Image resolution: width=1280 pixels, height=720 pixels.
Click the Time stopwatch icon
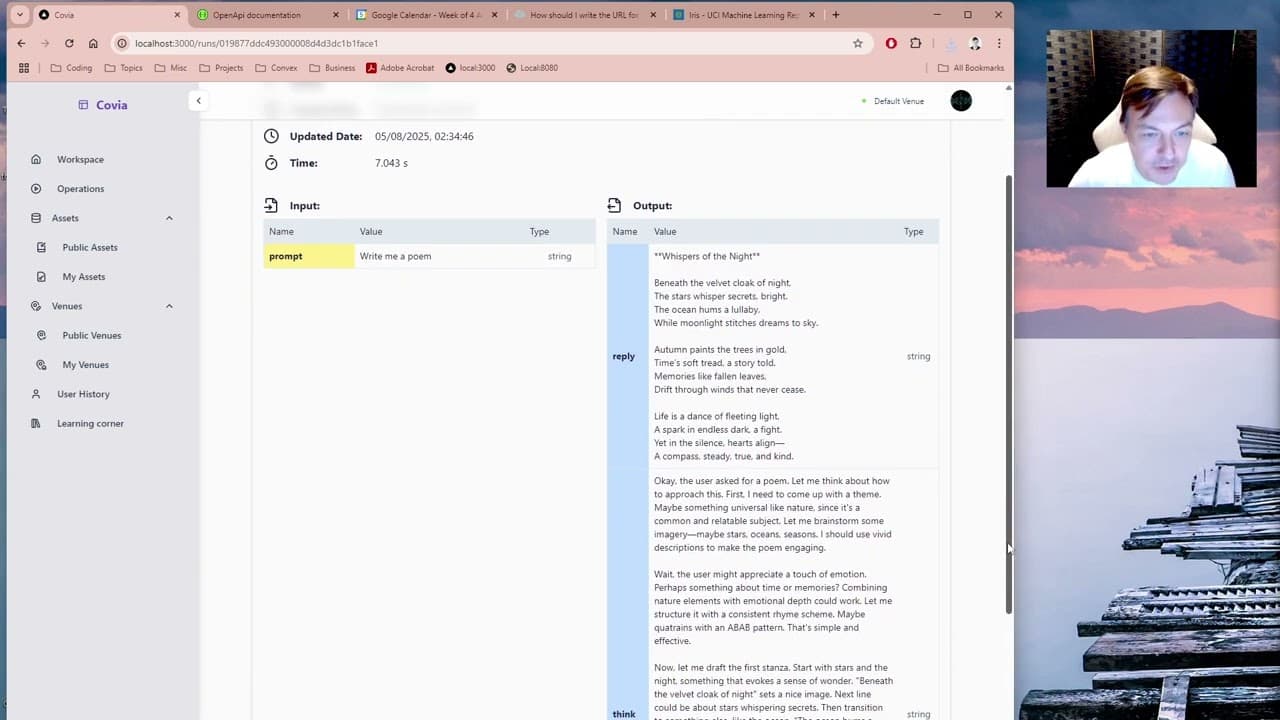[x=271, y=163]
